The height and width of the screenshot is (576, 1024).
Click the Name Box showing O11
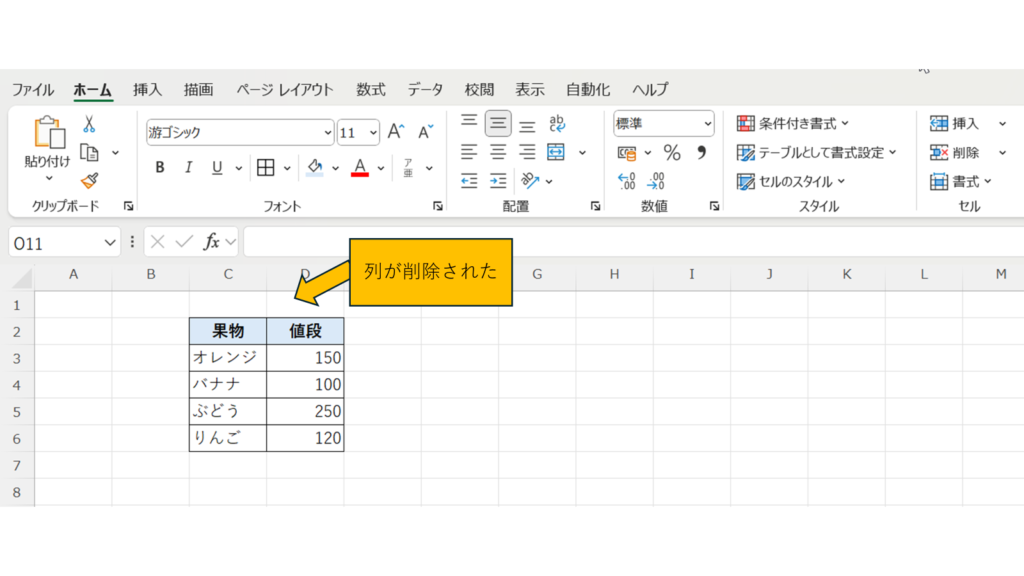point(55,243)
